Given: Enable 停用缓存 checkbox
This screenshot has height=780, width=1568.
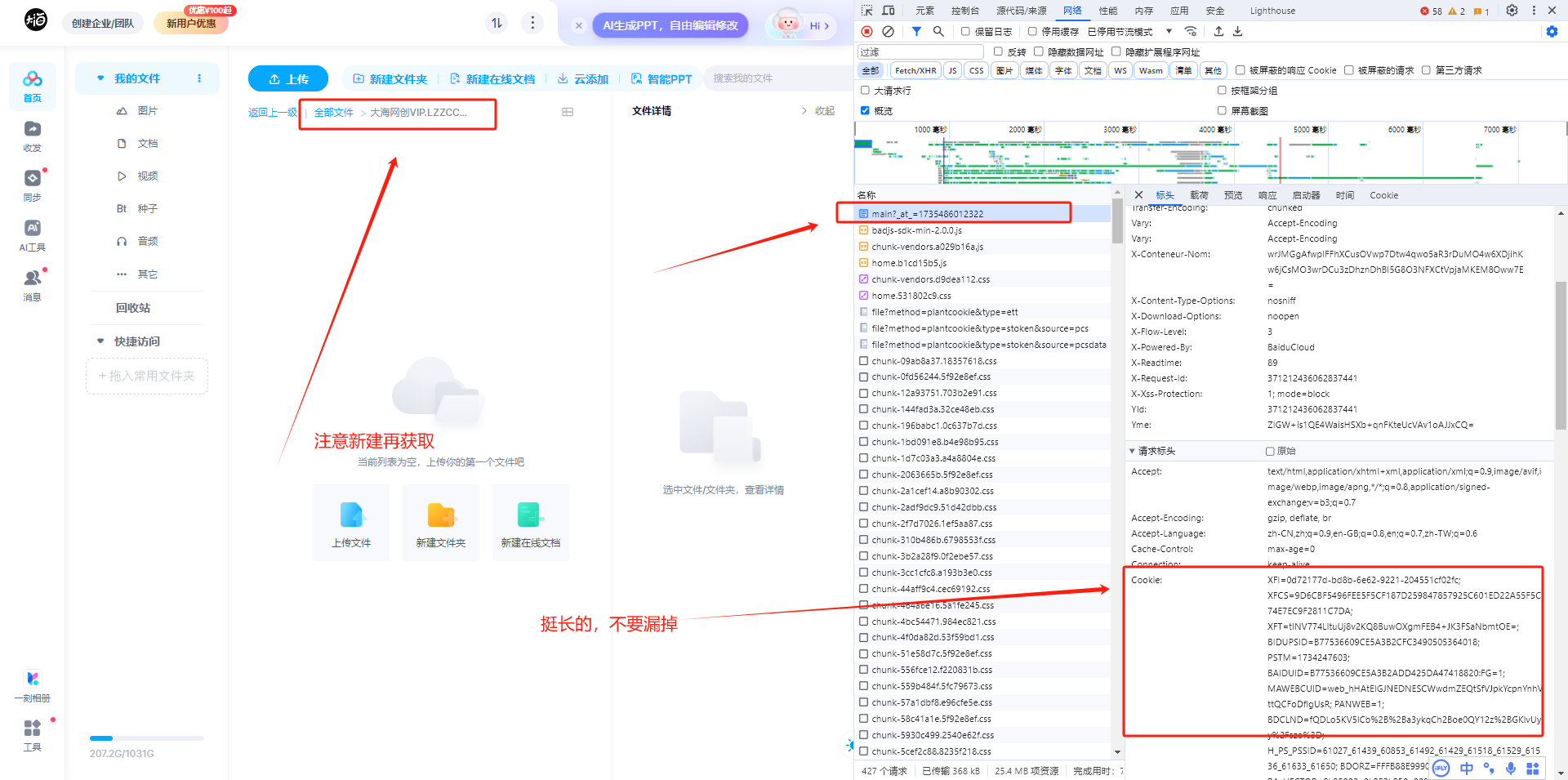Looking at the screenshot, I should coord(1032,32).
